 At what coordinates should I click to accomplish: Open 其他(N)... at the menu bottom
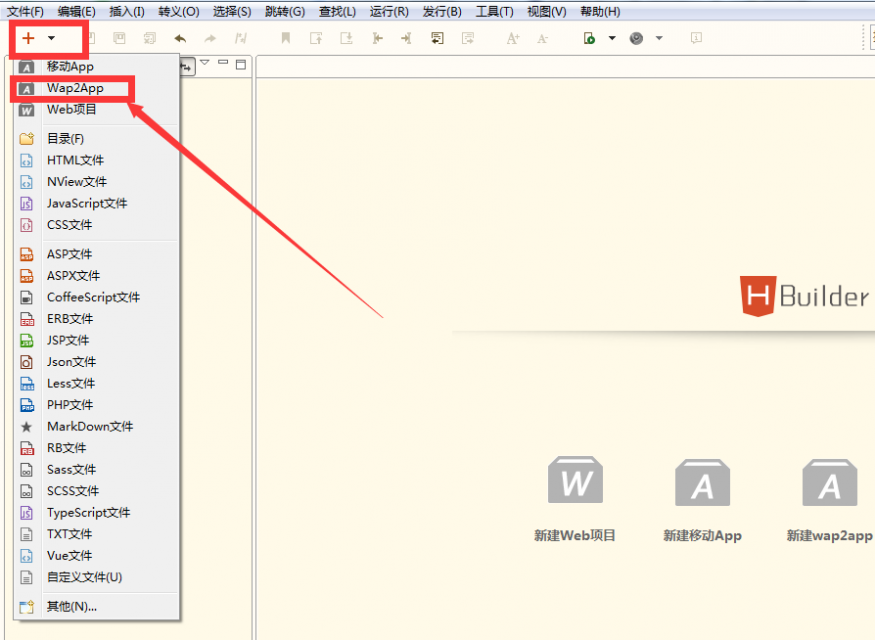click(x=96, y=607)
